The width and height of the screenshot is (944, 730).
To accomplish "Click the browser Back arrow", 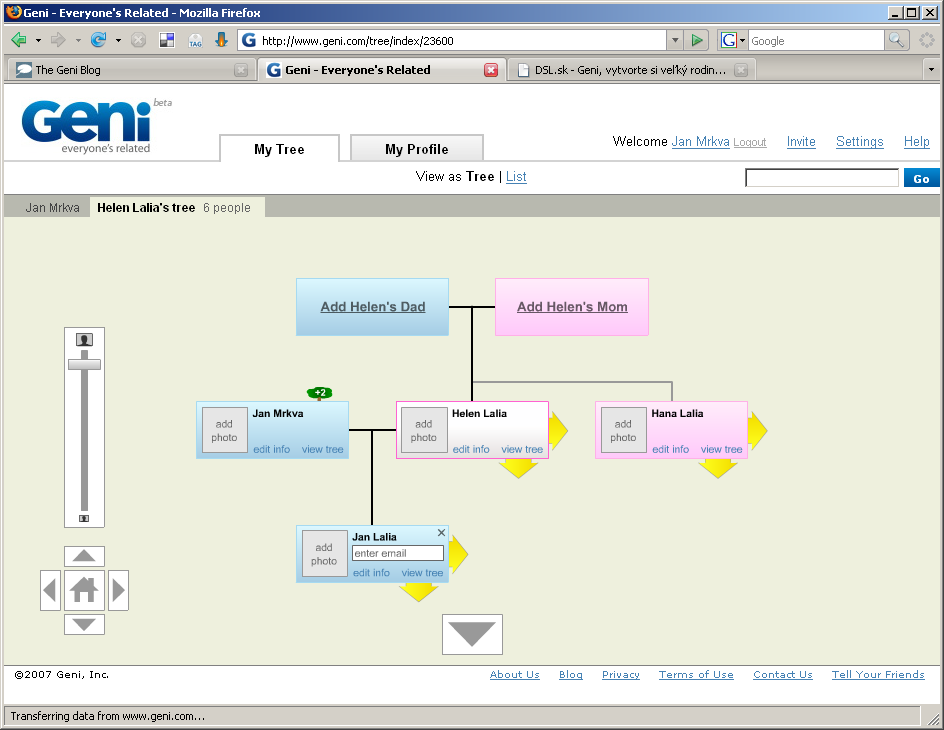I will pos(19,40).
